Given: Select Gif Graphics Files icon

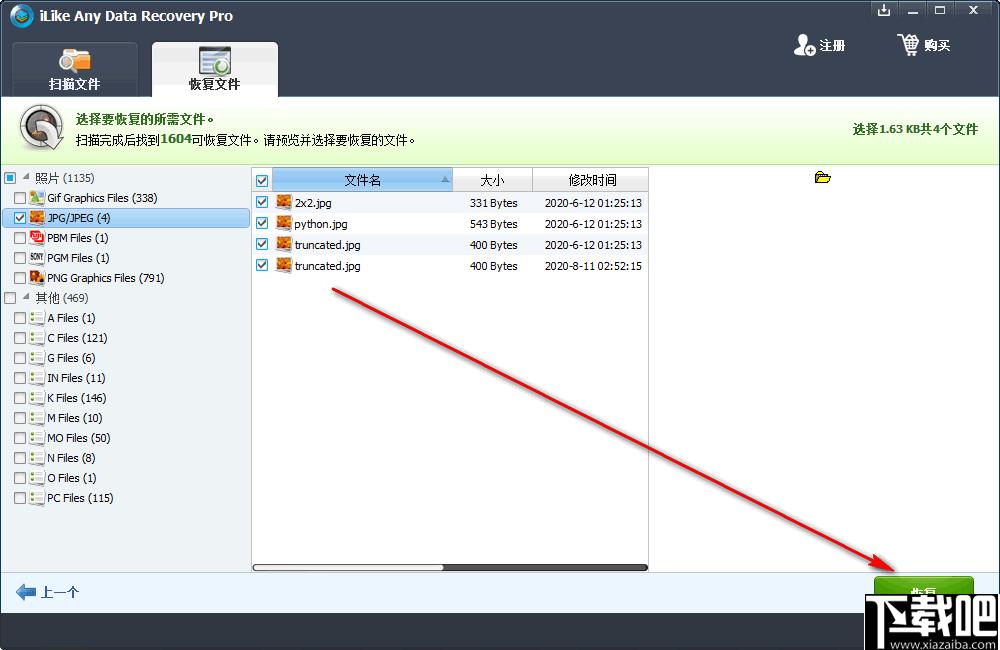Looking at the screenshot, I should point(37,198).
